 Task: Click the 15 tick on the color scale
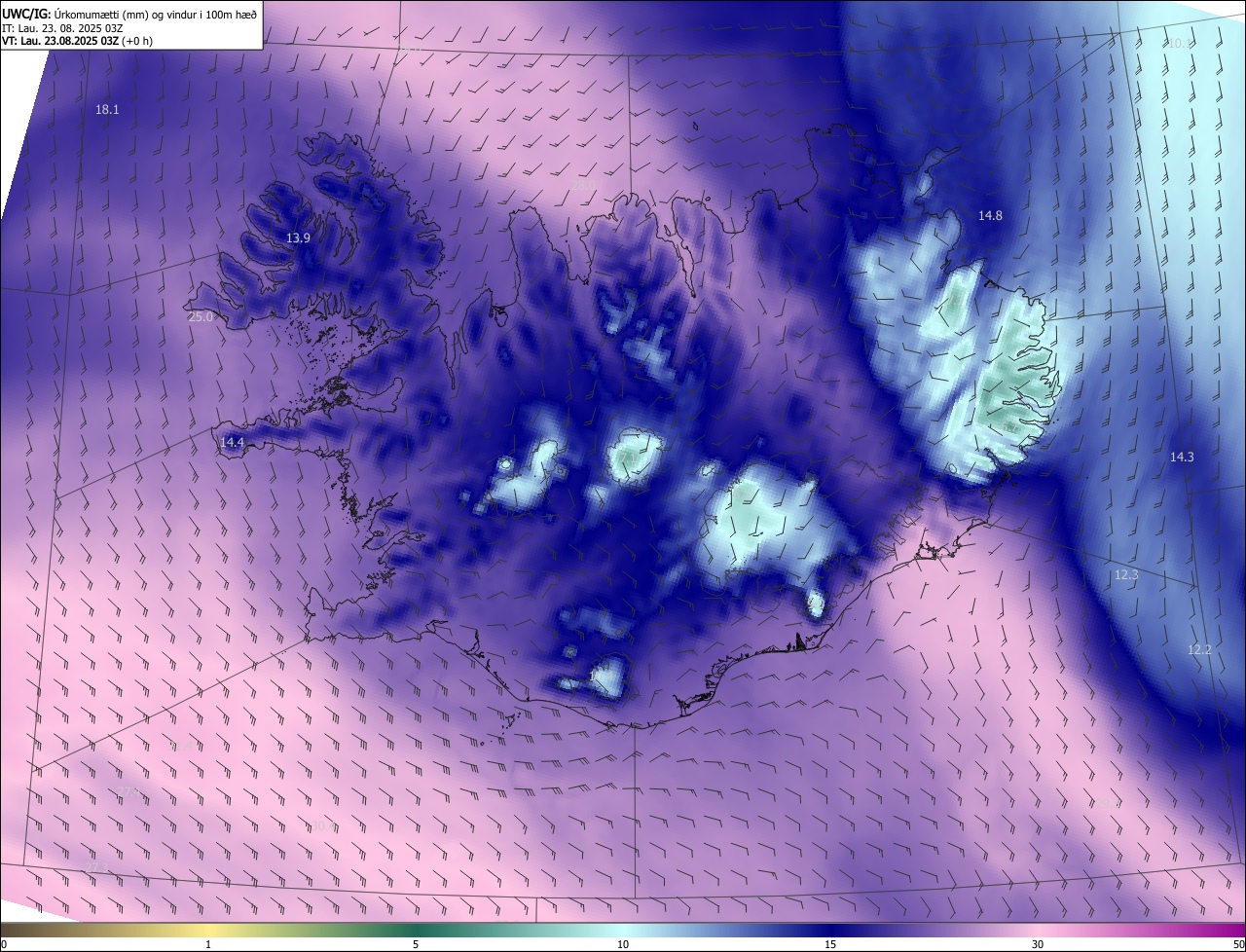830,944
